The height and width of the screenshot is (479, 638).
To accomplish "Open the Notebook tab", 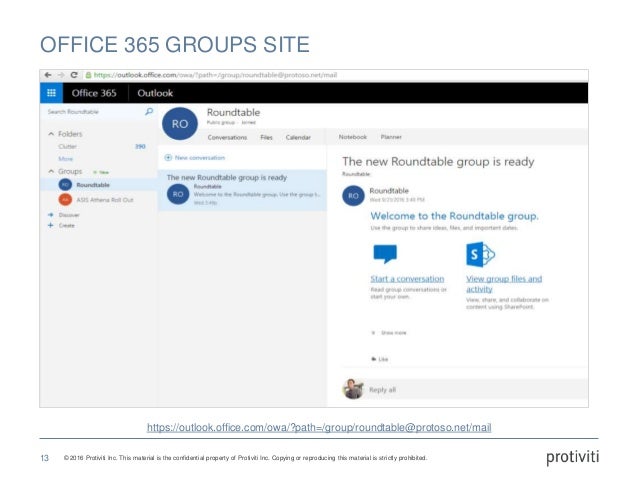I will click(352, 137).
